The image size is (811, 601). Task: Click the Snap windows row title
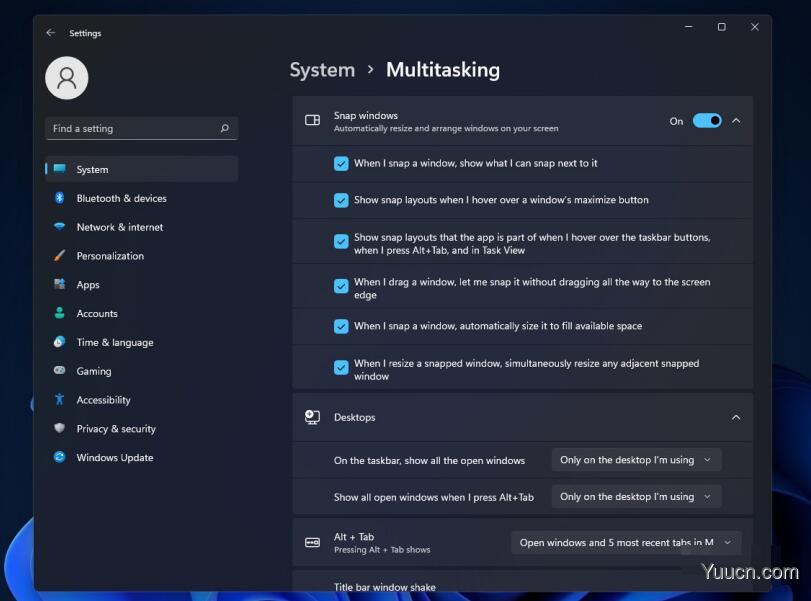pyautogui.click(x=366, y=115)
